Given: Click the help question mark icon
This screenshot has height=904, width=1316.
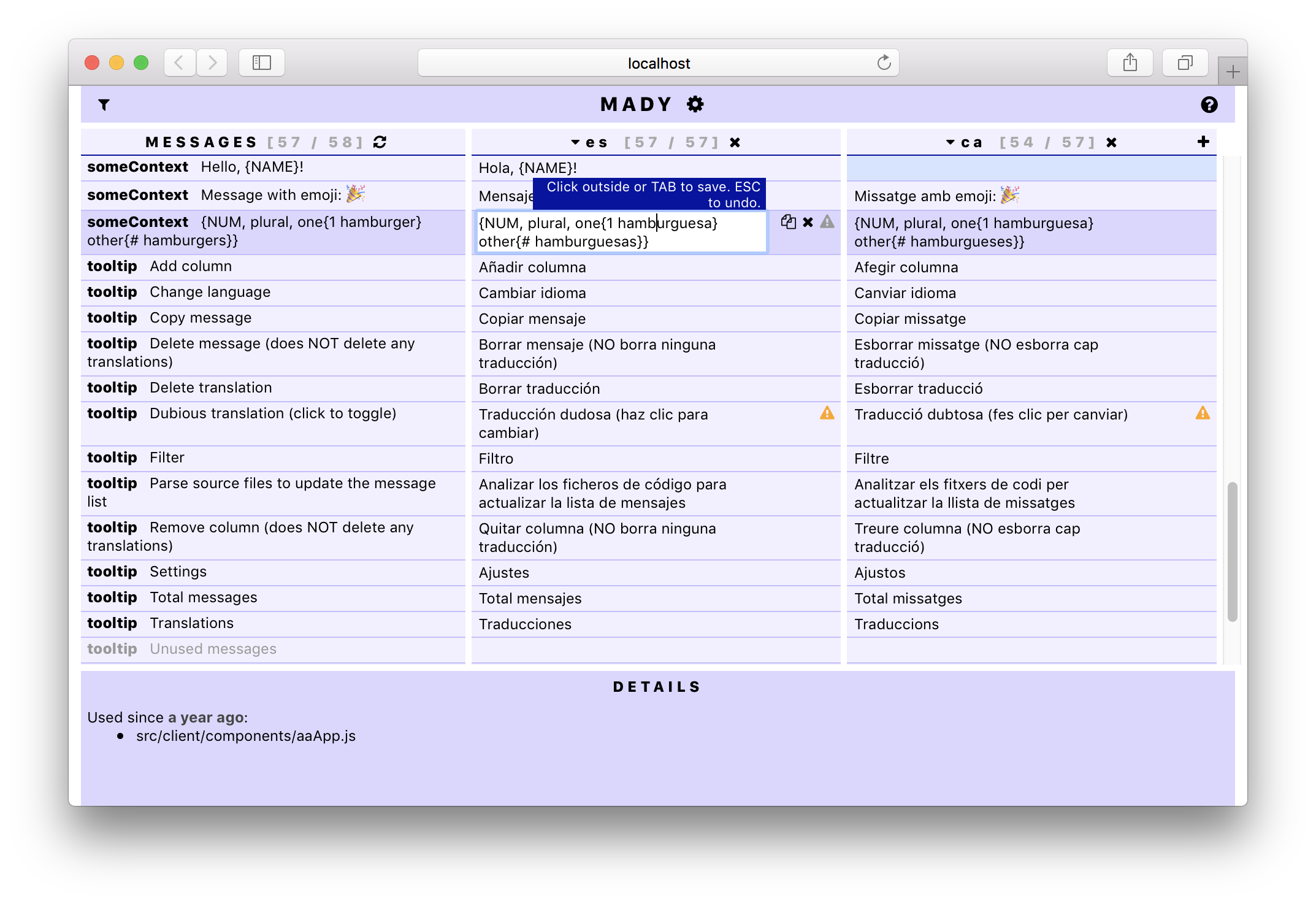Looking at the screenshot, I should click(x=1209, y=105).
